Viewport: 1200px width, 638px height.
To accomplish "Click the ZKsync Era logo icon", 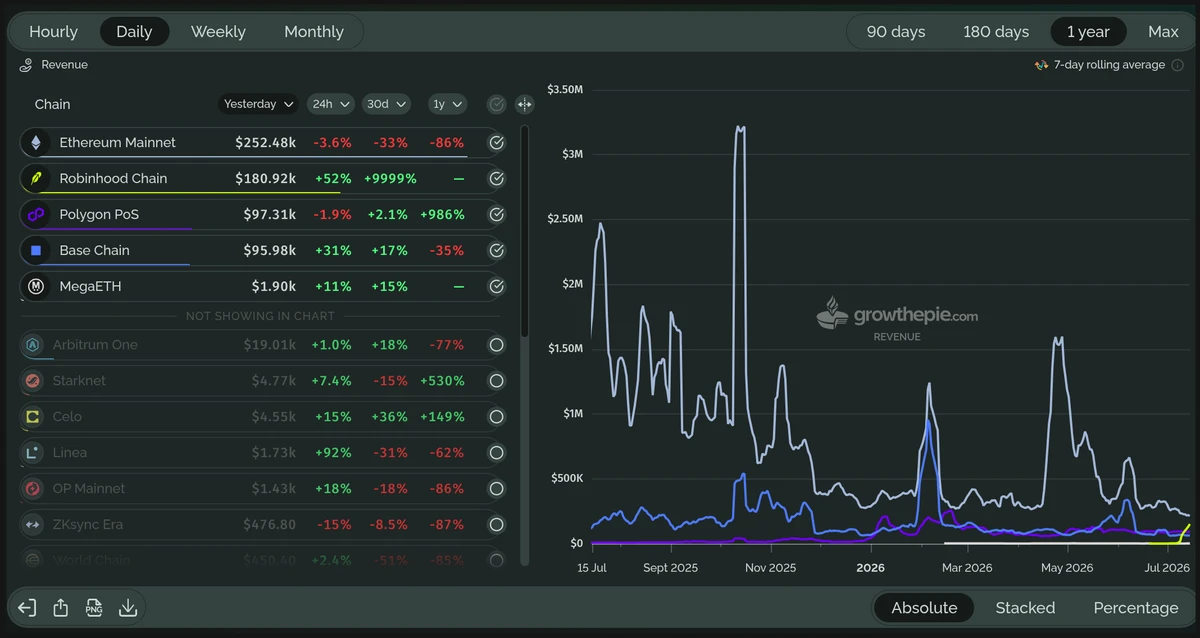I will [x=33, y=525].
